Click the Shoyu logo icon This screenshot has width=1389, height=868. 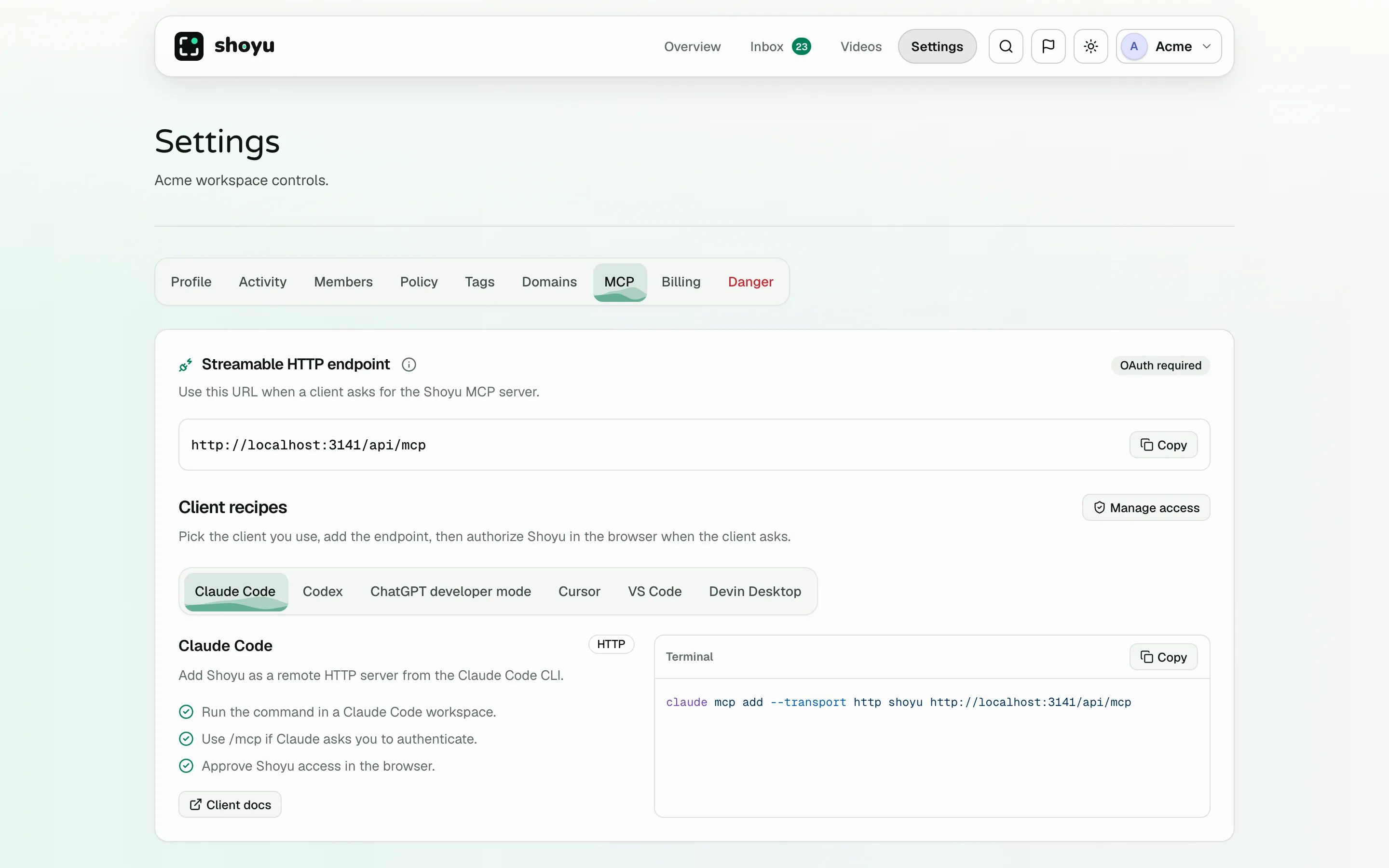point(189,46)
